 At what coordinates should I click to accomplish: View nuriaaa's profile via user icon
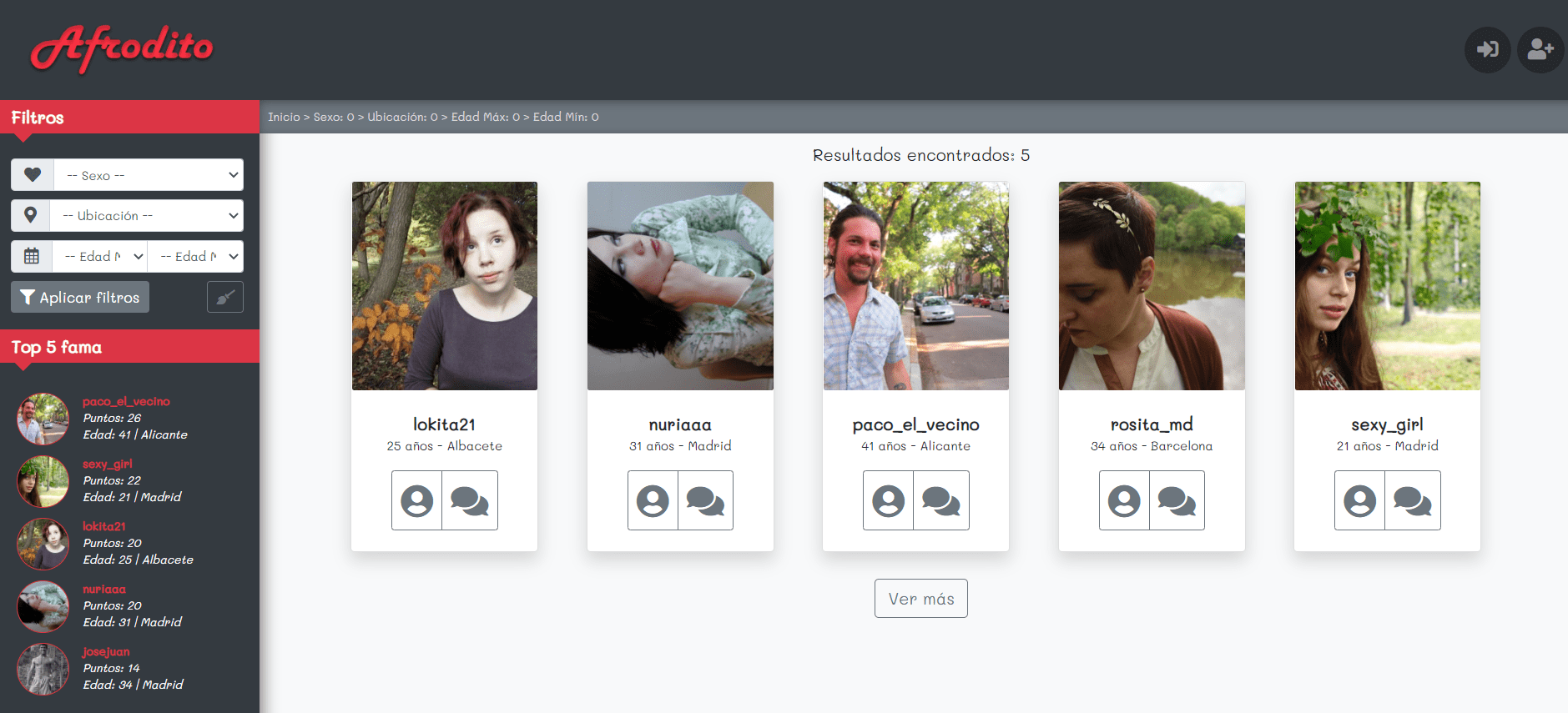tap(653, 500)
